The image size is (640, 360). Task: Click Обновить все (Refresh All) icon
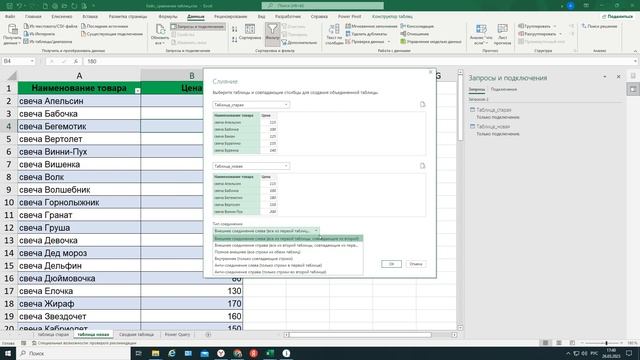click(160, 34)
